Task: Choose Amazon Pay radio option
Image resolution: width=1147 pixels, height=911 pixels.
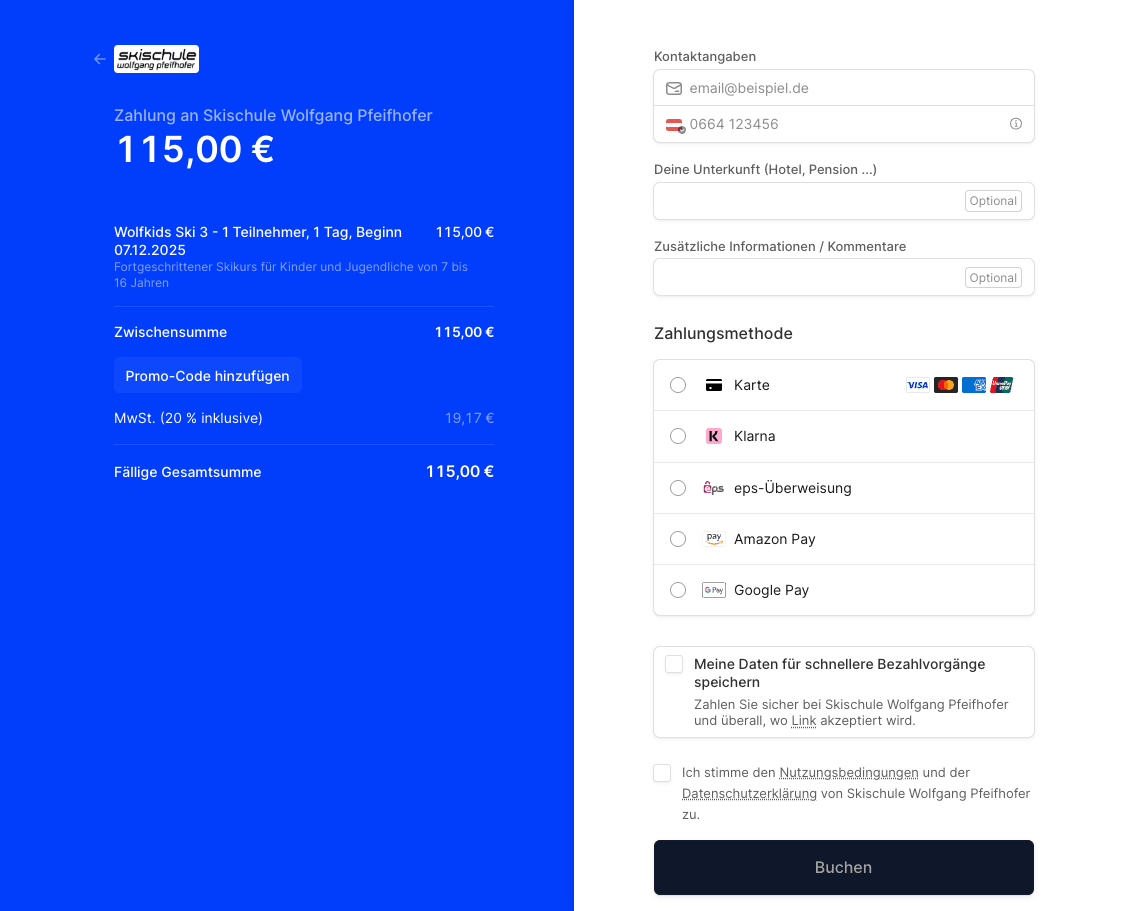Action: coord(678,539)
